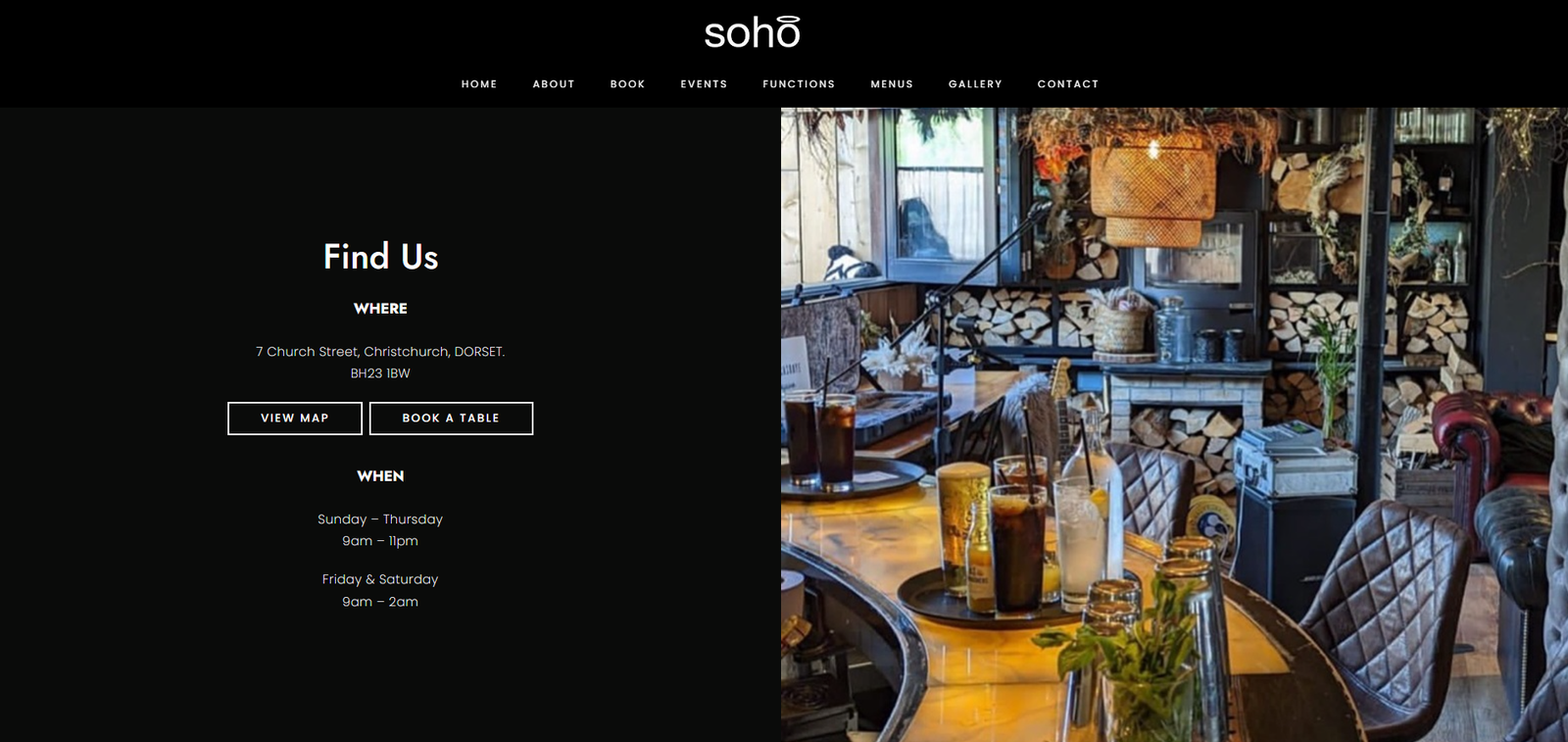Screen dimensions: 1568x742
Task: Open the HOME menu item
Action: click(479, 84)
